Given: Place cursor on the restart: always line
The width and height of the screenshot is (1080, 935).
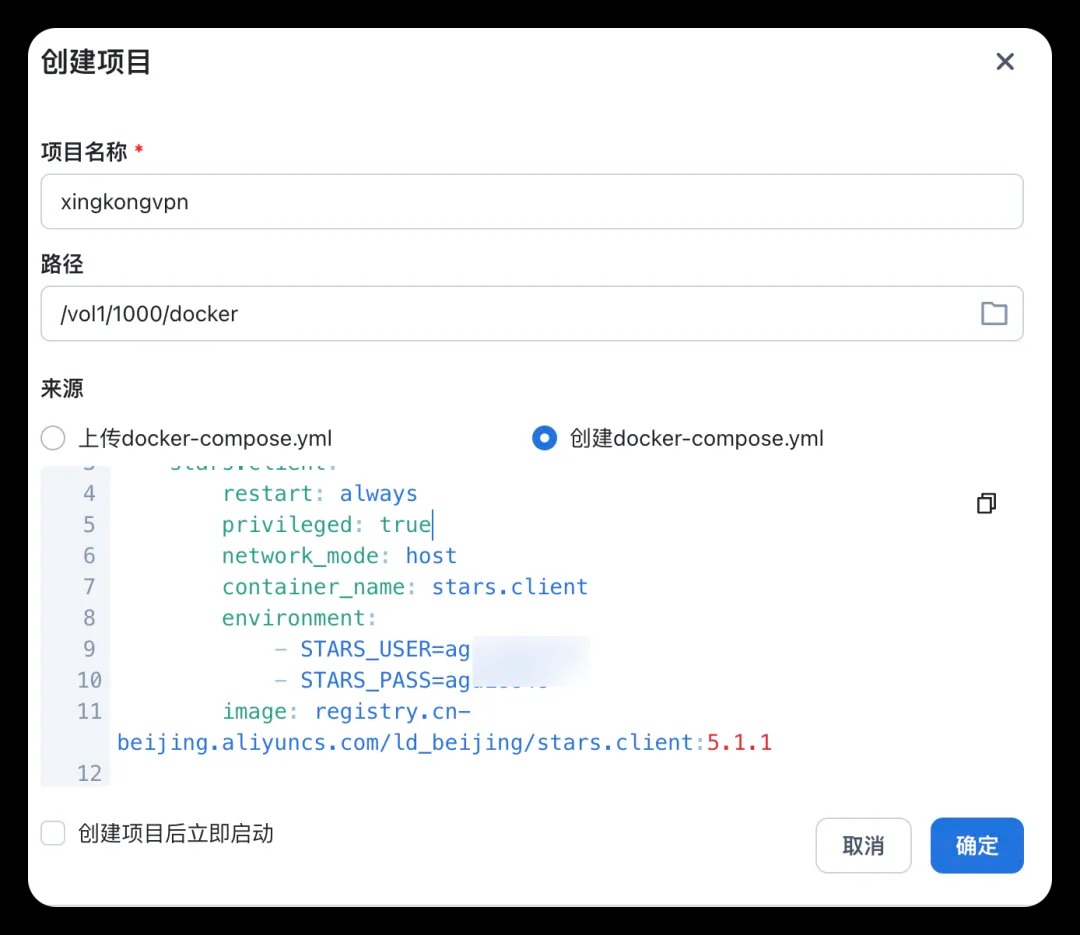Looking at the screenshot, I should tap(320, 494).
